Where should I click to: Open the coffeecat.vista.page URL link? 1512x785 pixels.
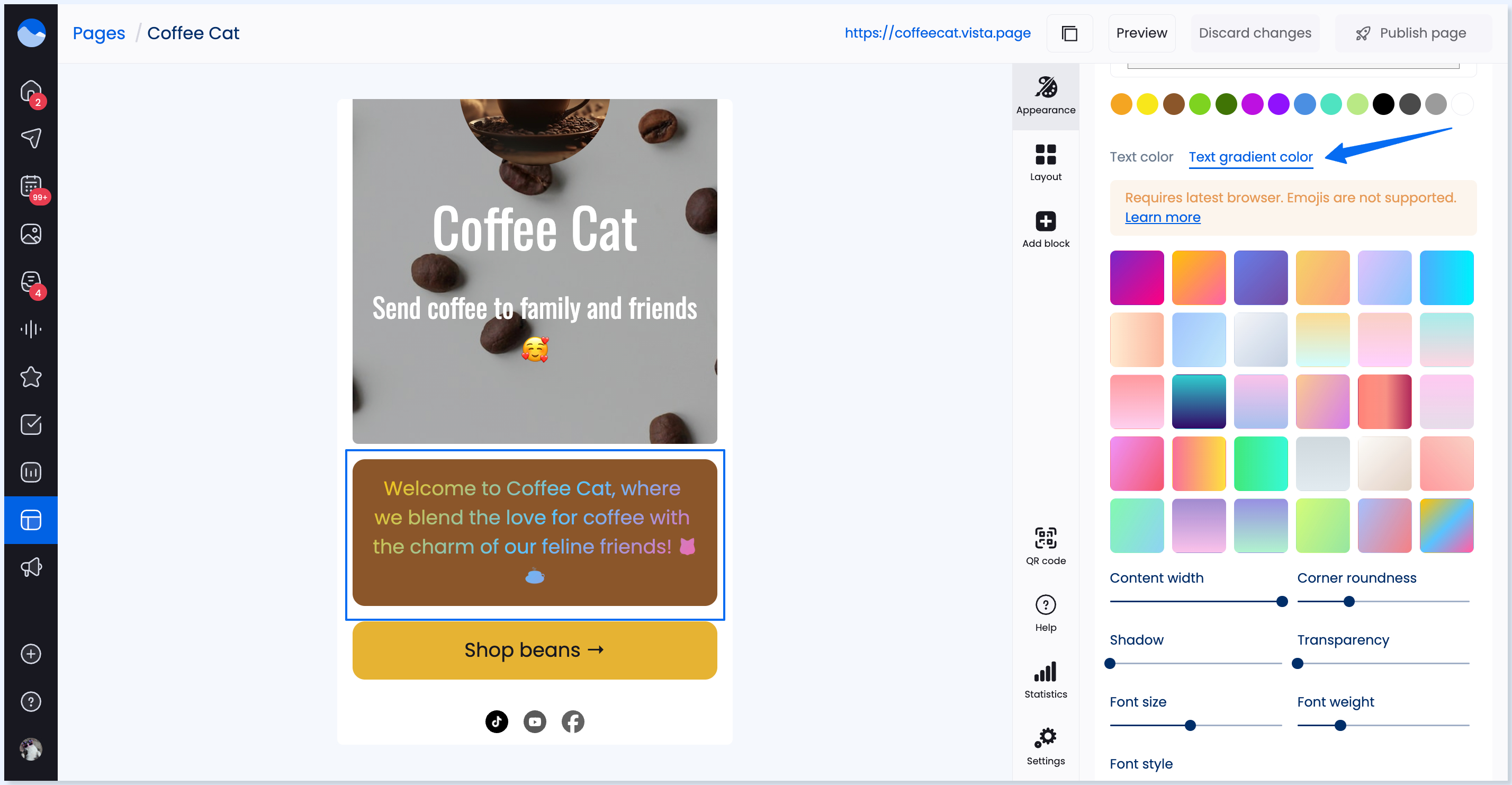coord(938,33)
